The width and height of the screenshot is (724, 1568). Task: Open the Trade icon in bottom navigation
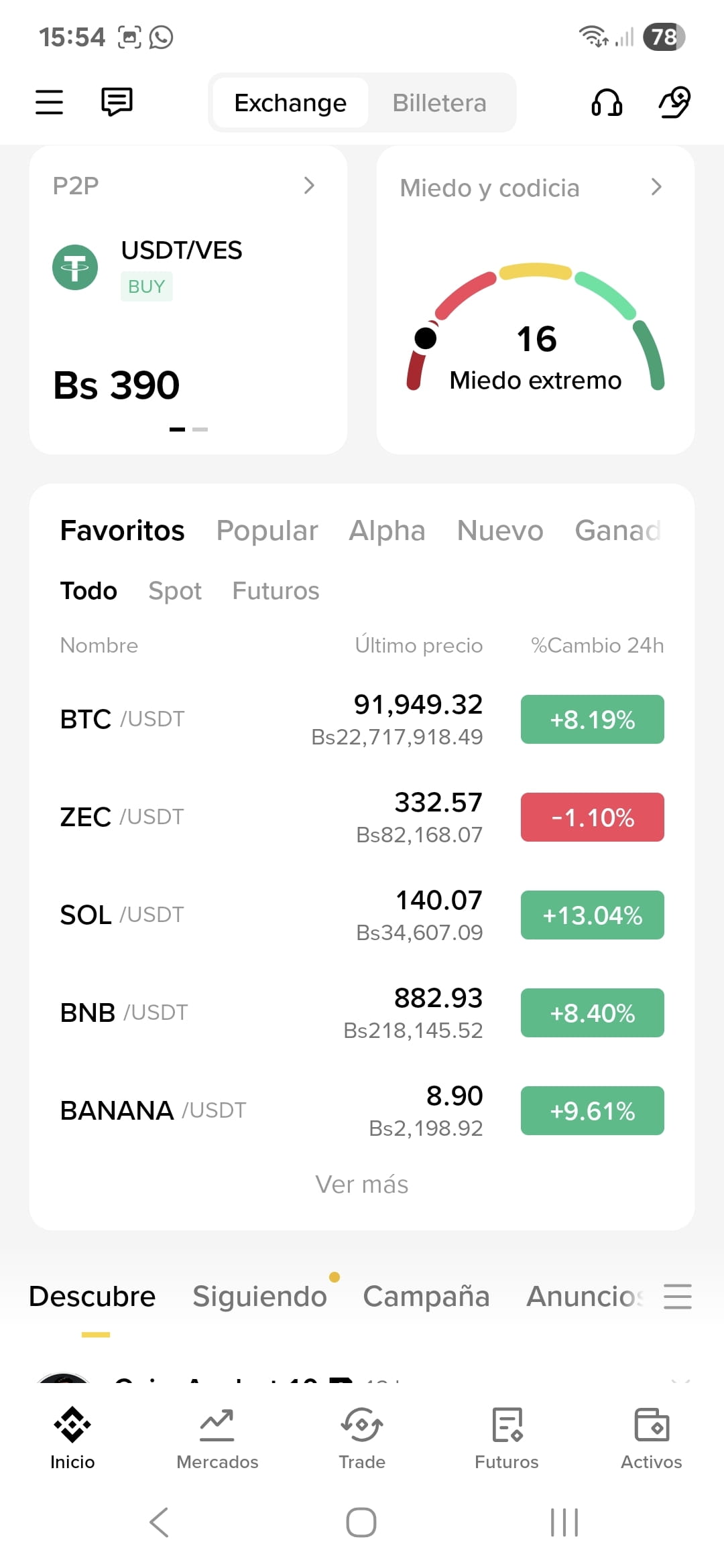tap(362, 1425)
